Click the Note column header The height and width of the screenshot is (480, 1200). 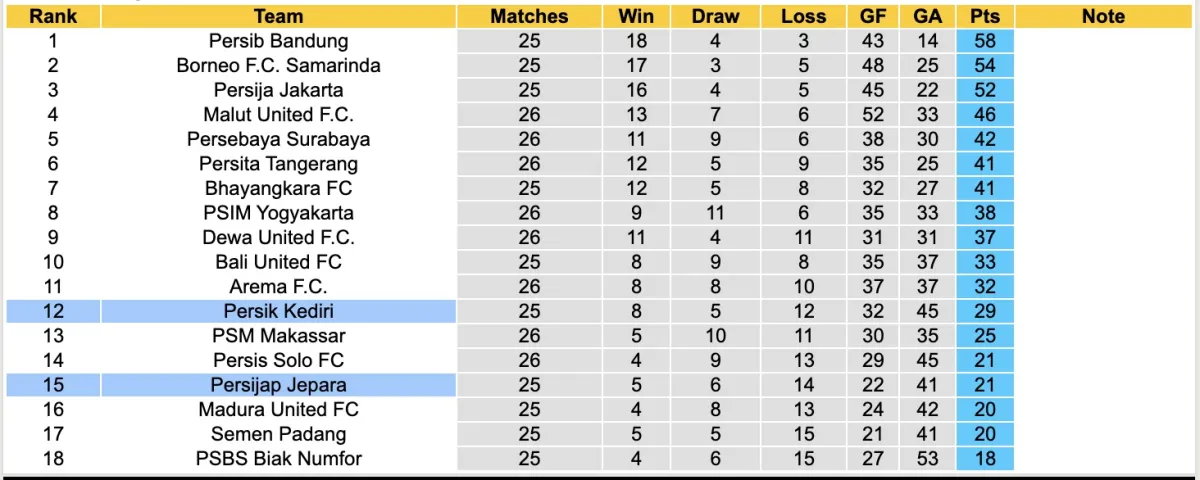tap(1103, 16)
